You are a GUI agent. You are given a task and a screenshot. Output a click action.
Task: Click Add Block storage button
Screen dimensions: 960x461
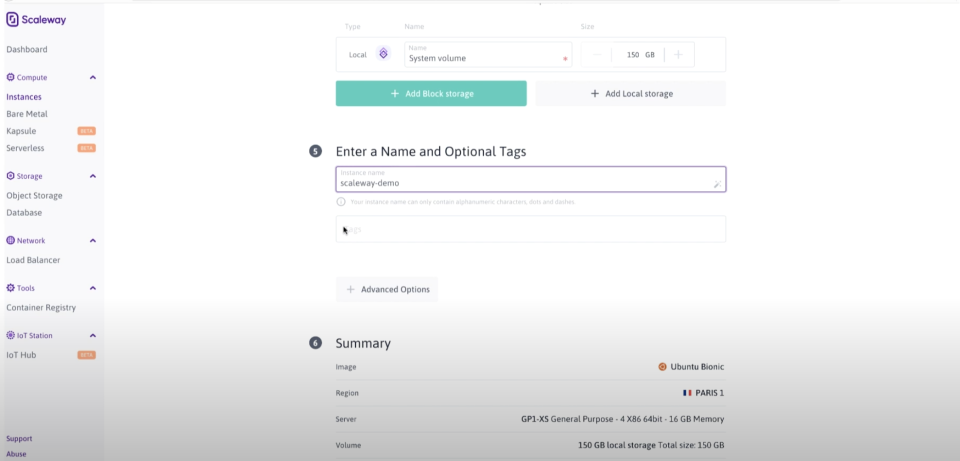coord(431,94)
